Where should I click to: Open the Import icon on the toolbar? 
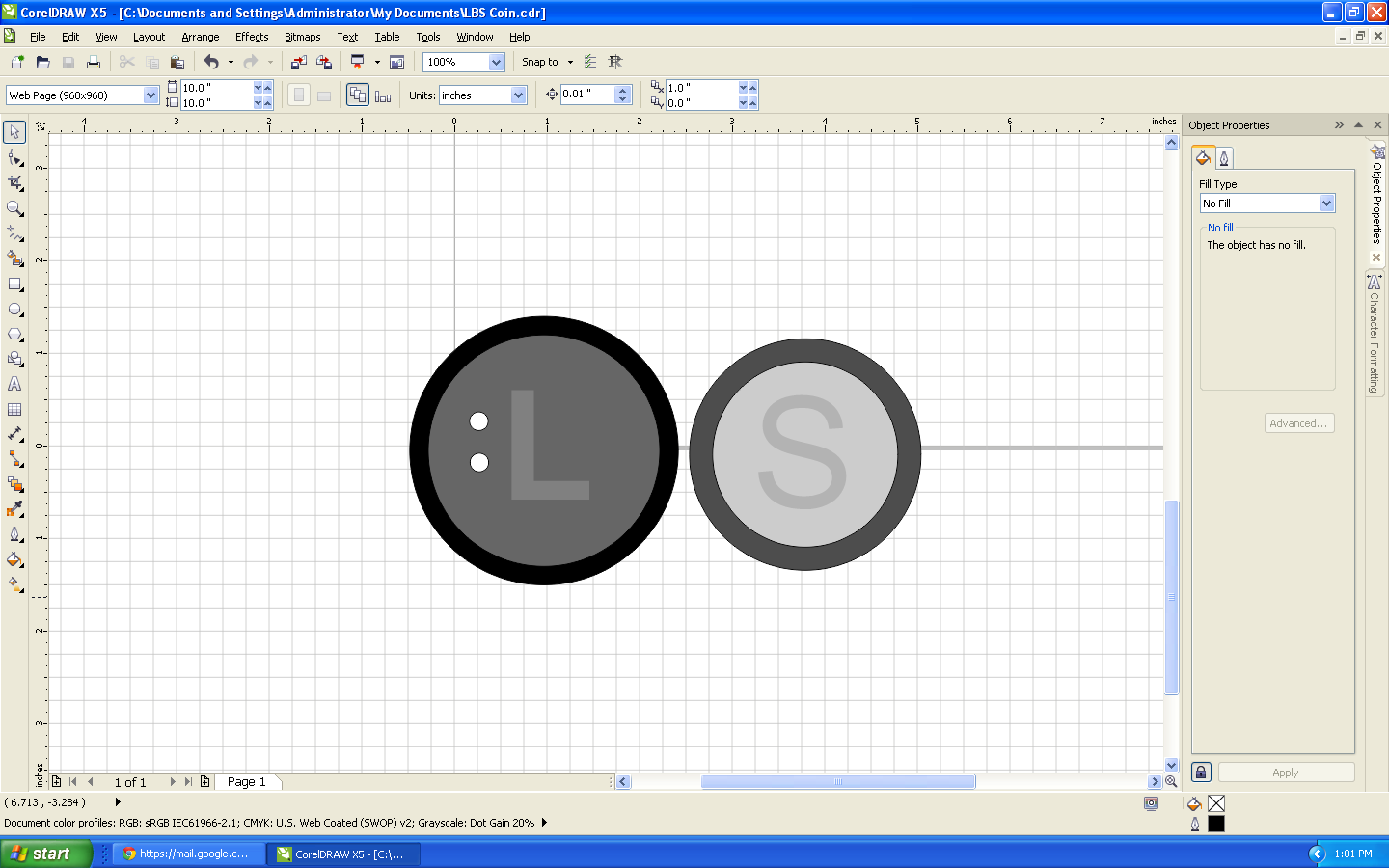coord(297,62)
